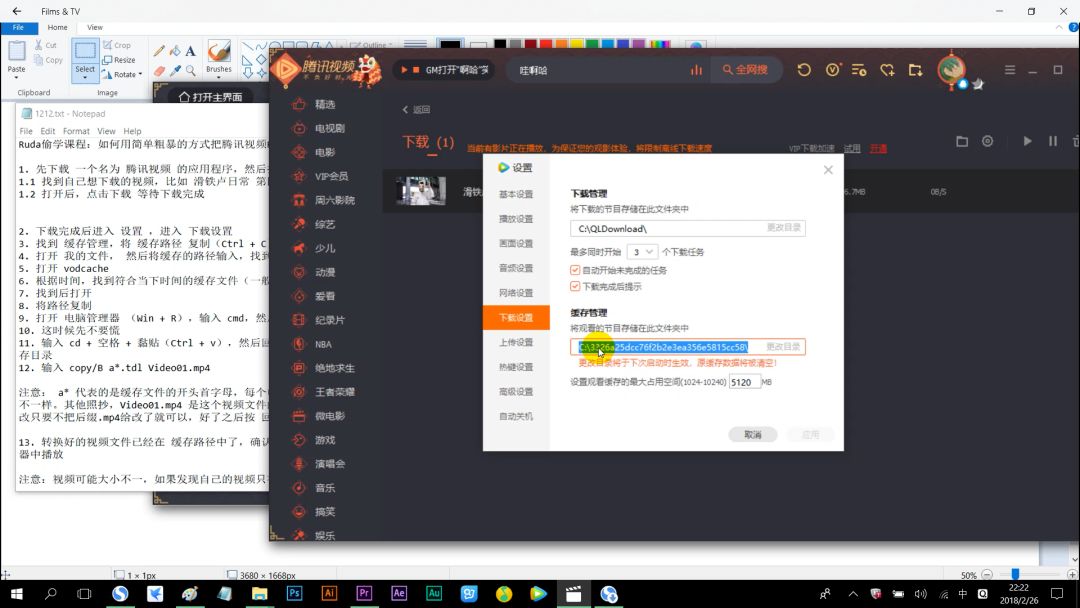The height and width of the screenshot is (608, 1080).
Task: Open the Edit menu in Notepad
Action: (48, 131)
